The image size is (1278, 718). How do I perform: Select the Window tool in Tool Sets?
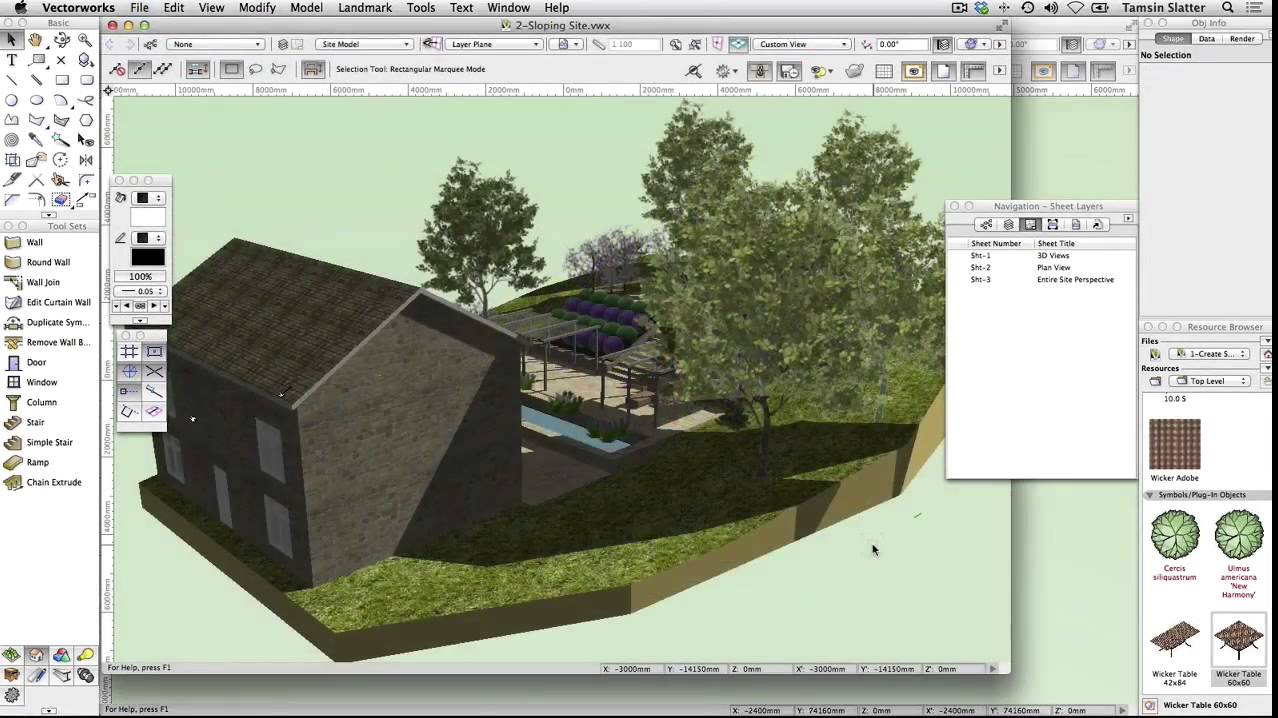tap(42, 382)
